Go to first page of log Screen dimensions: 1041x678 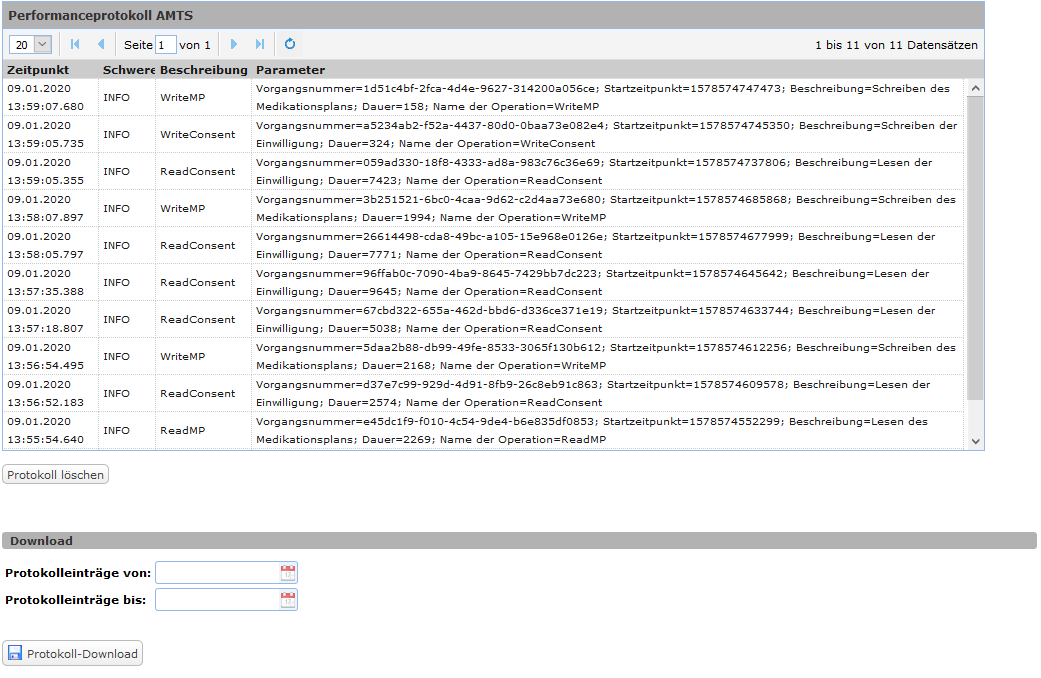click(x=75, y=44)
